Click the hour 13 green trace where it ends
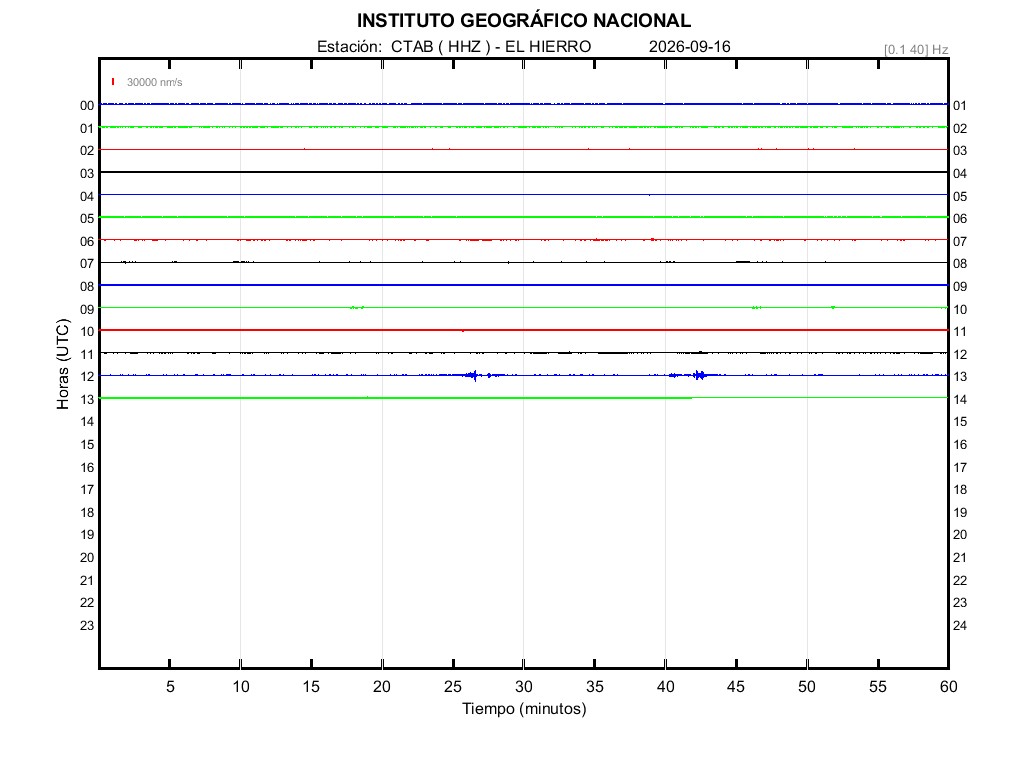This screenshot has width=1024, height=768. click(692, 398)
